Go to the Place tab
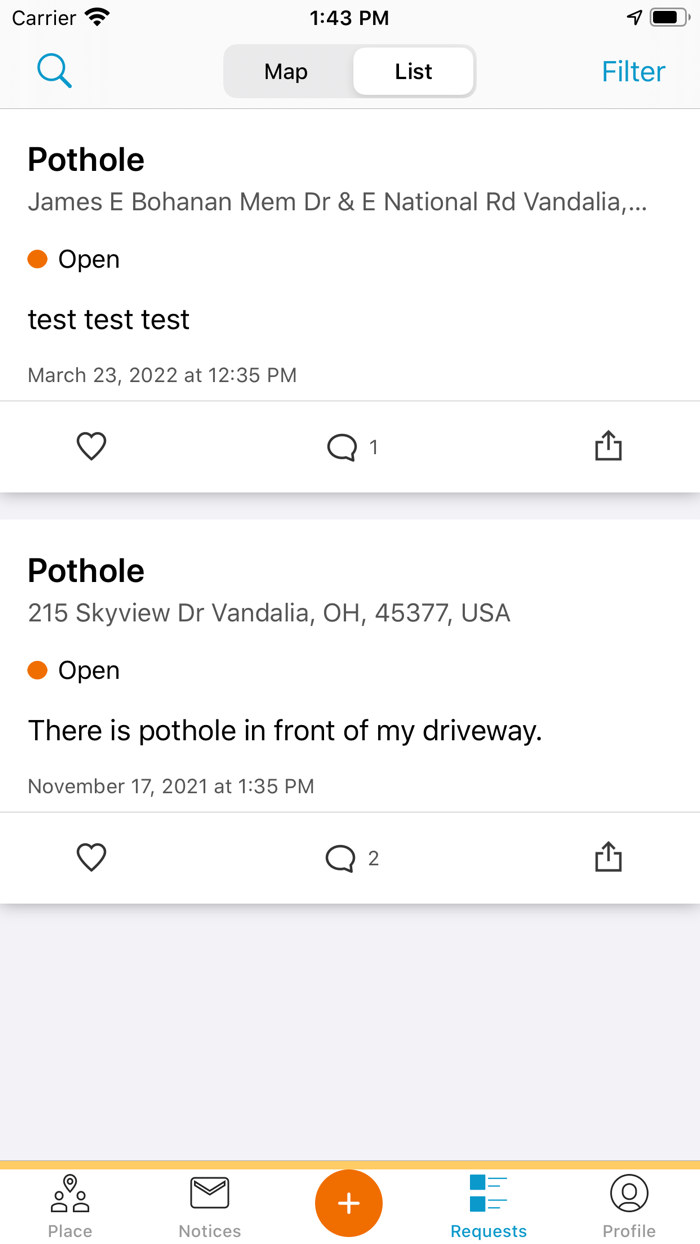 [70, 1207]
